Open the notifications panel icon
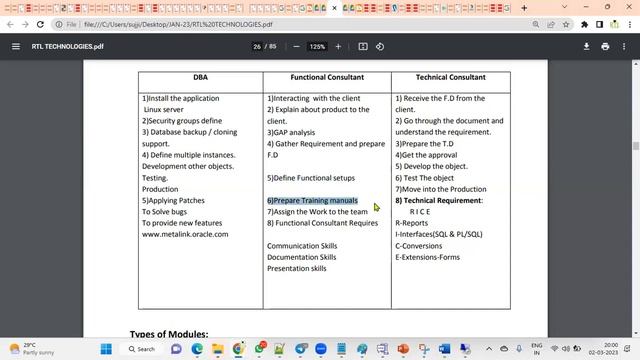The image size is (640, 360). coord(627,349)
